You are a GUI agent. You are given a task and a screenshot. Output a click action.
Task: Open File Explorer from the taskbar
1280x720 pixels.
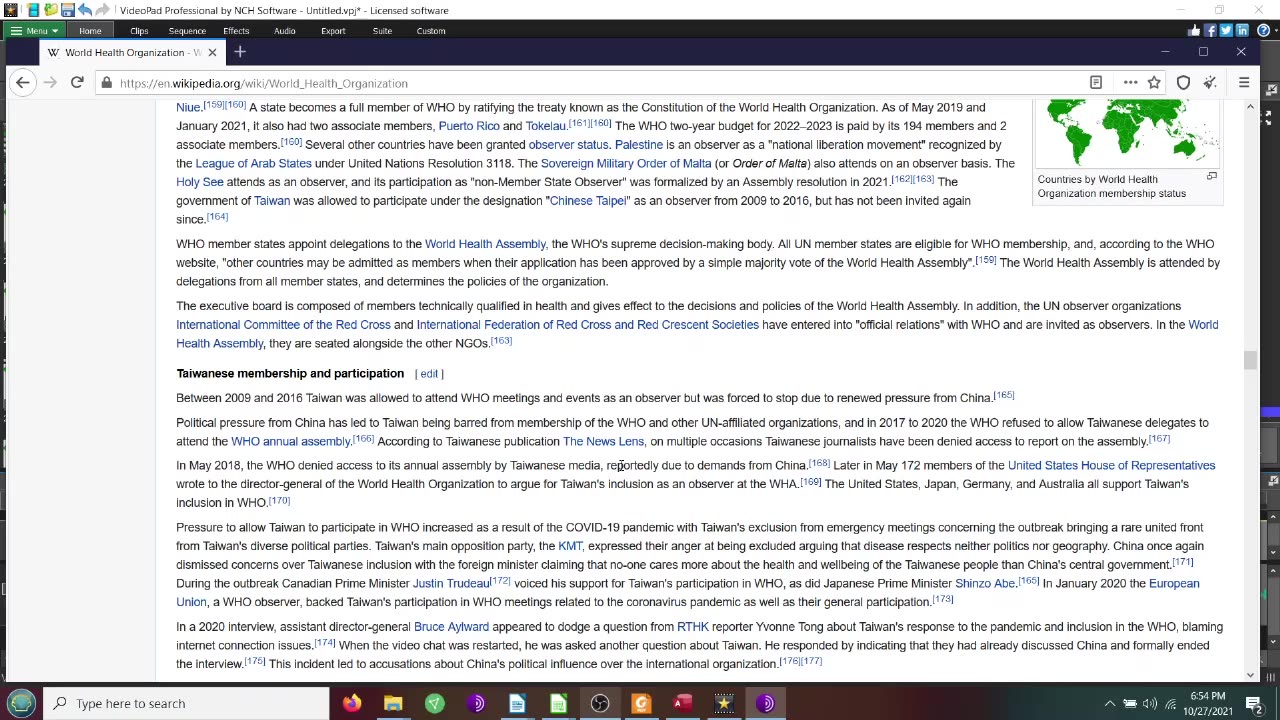point(393,703)
